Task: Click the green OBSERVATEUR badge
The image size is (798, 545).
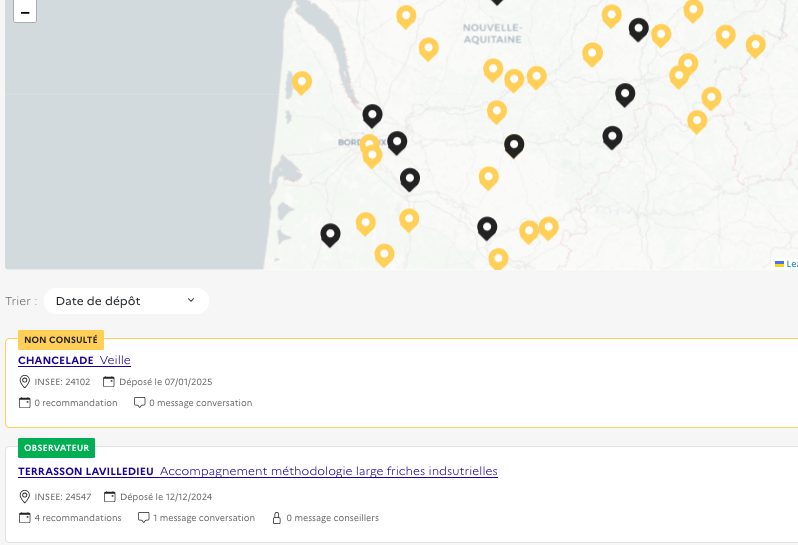Action: pos(57,448)
